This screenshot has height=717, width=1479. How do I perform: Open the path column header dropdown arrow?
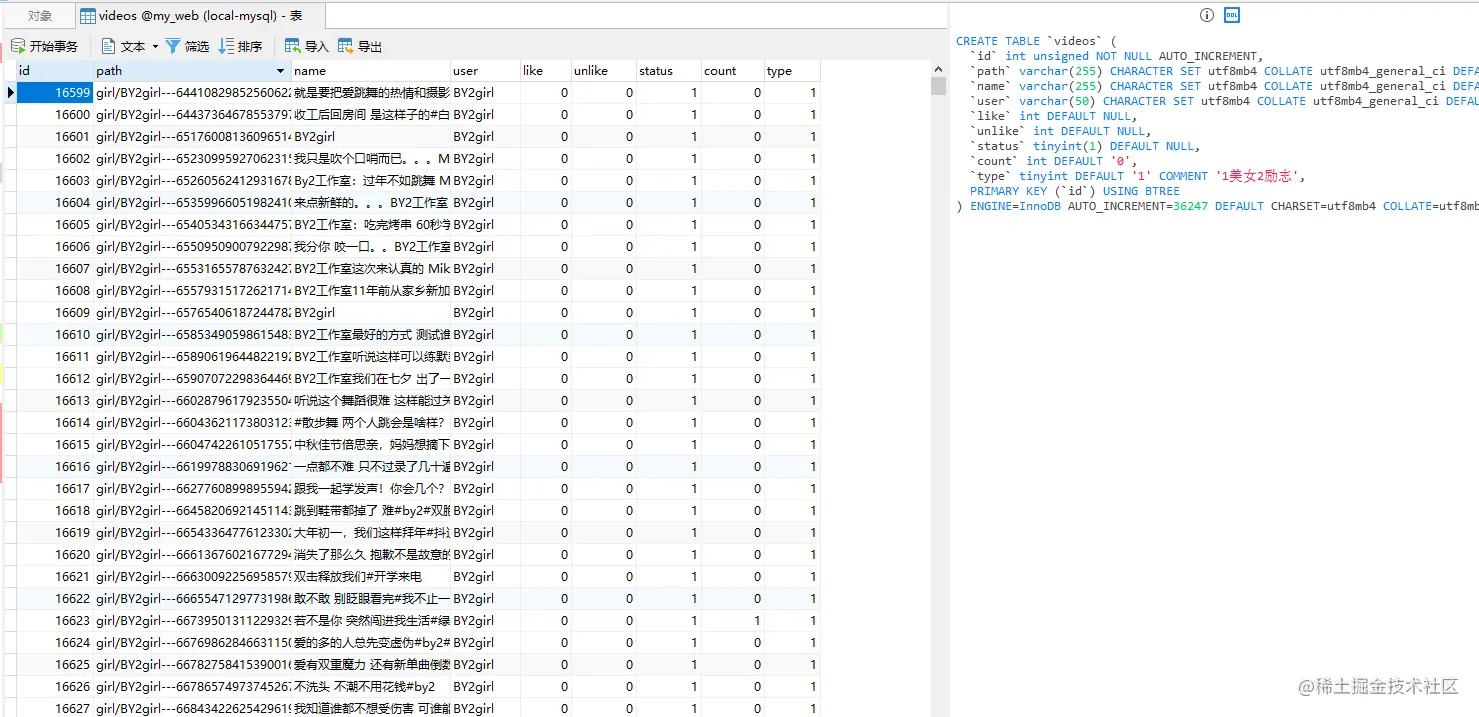(x=281, y=71)
